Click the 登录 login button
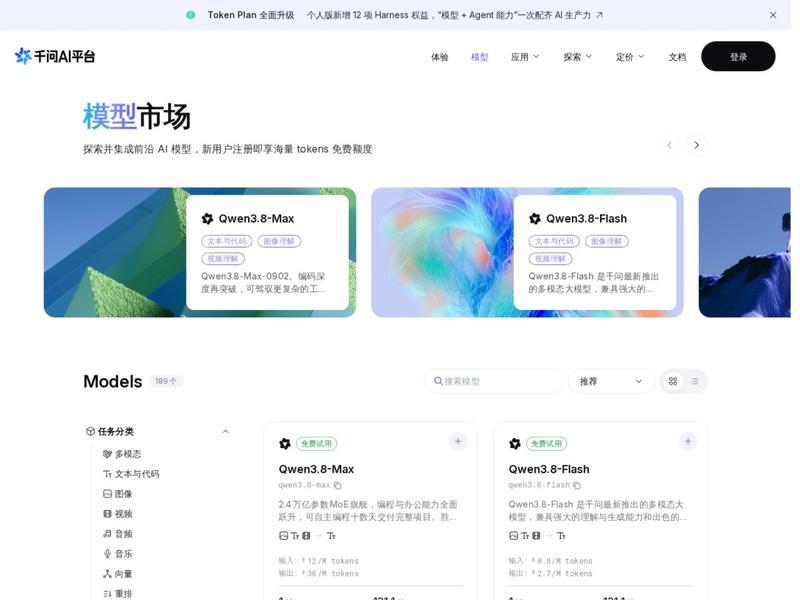800x600 pixels. [x=738, y=57]
